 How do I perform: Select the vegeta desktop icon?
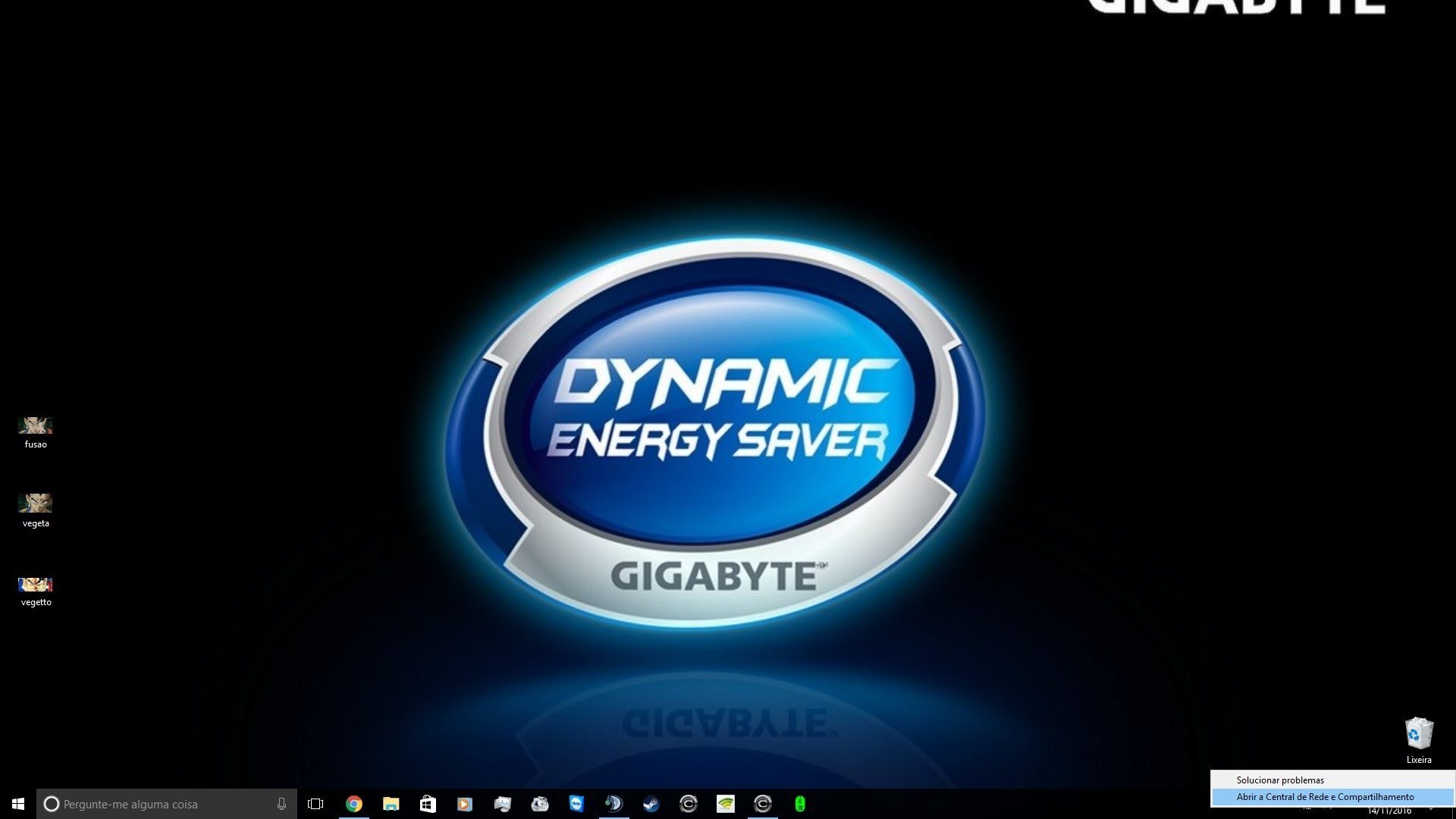click(36, 510)
